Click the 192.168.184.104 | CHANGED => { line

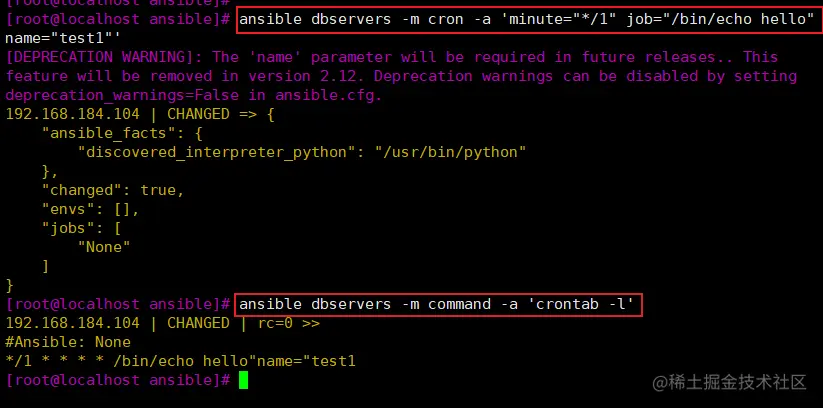pos(140,114)
